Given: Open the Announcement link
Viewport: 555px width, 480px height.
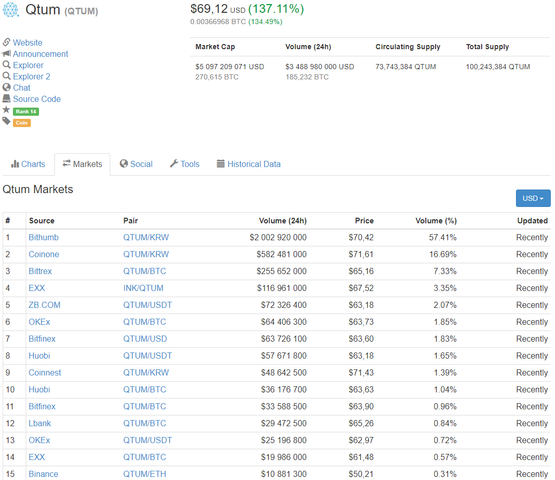Looking at the screenshot, I should click(x=41, y=54).
